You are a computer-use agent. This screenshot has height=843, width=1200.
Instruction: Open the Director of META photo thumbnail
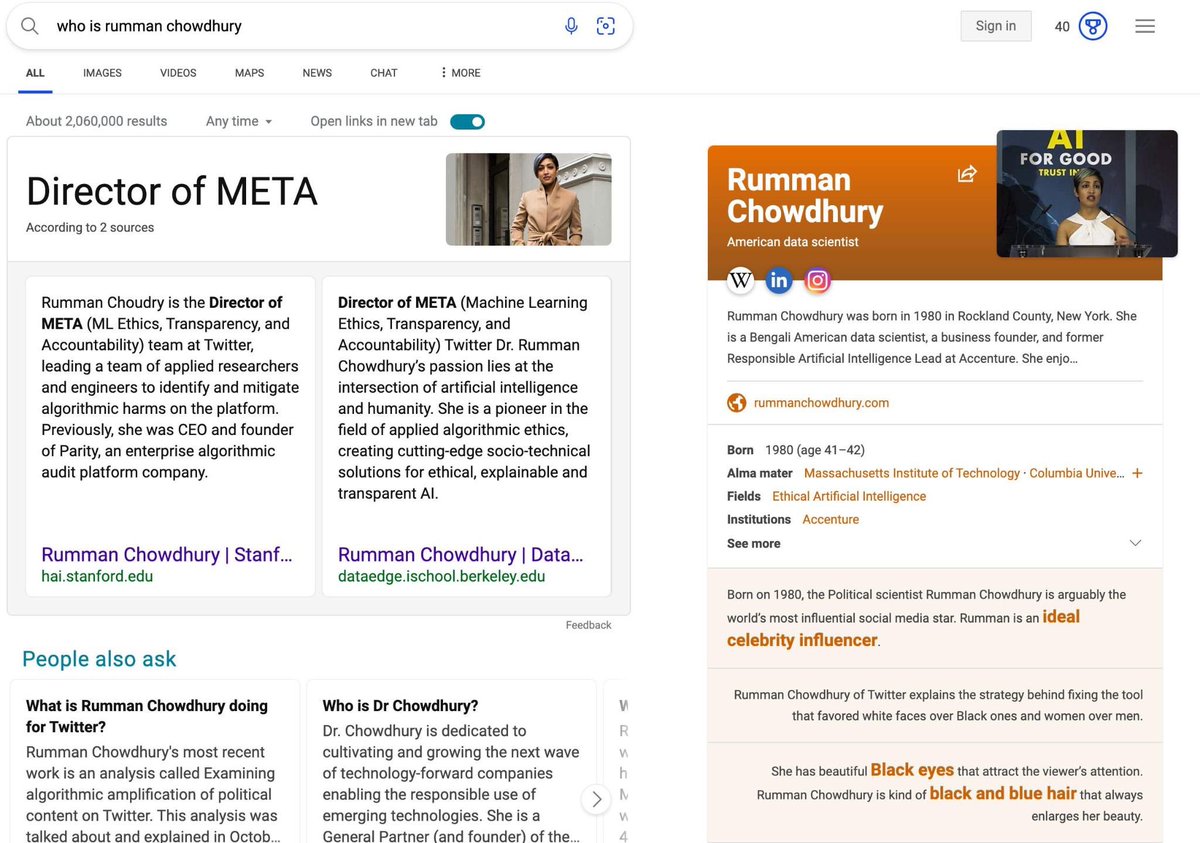[528, 199]
